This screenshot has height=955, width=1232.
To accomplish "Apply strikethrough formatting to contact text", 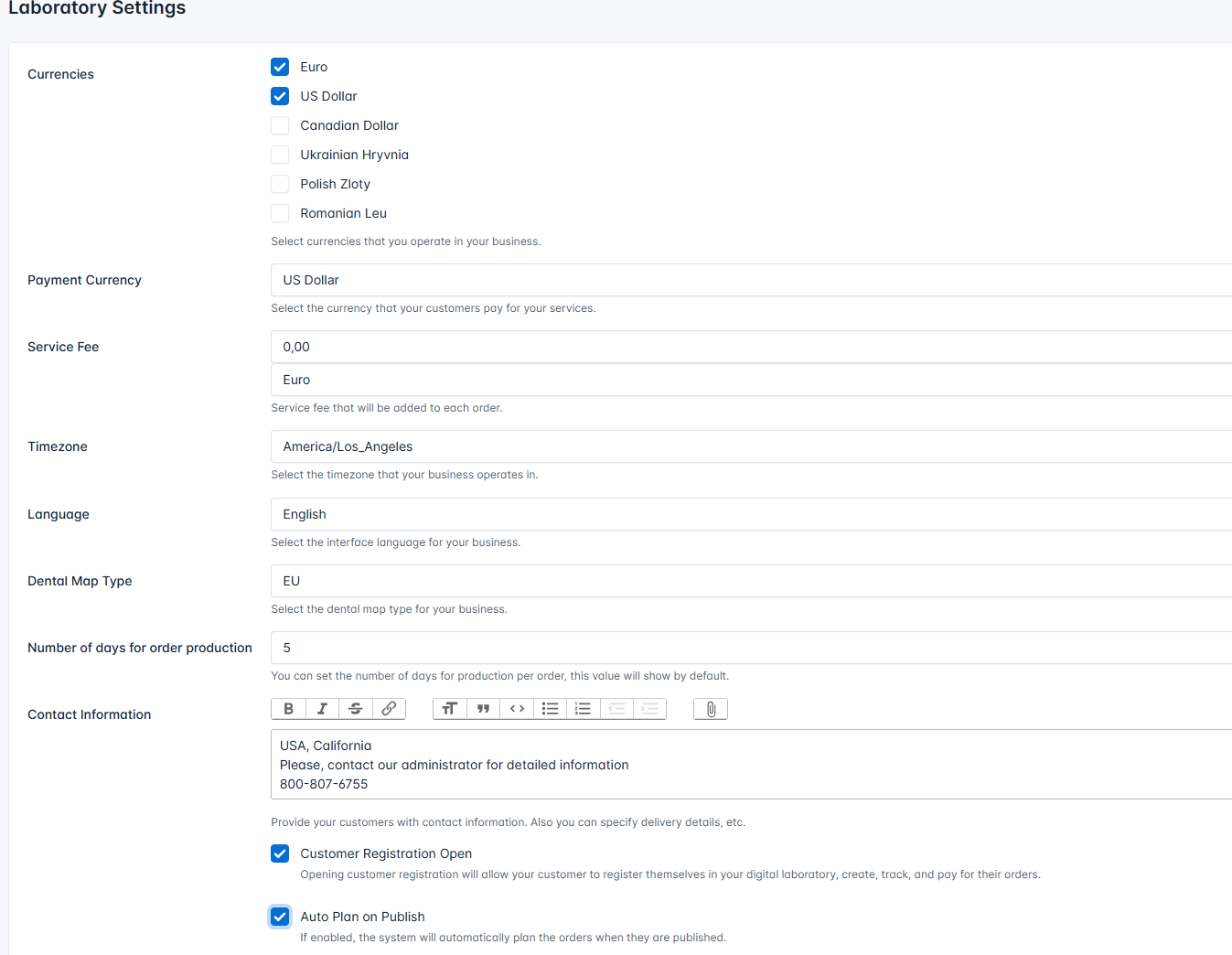I will (x=355, y=708).
